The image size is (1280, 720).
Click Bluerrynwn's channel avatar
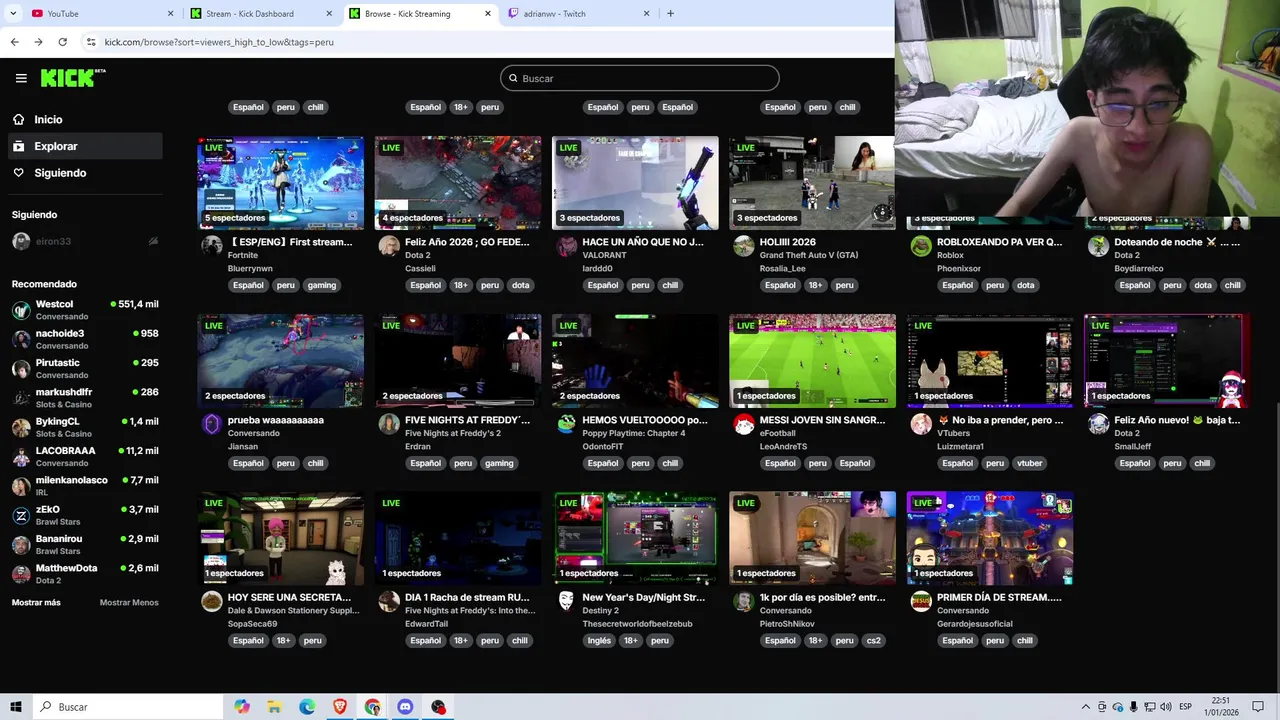212,246
